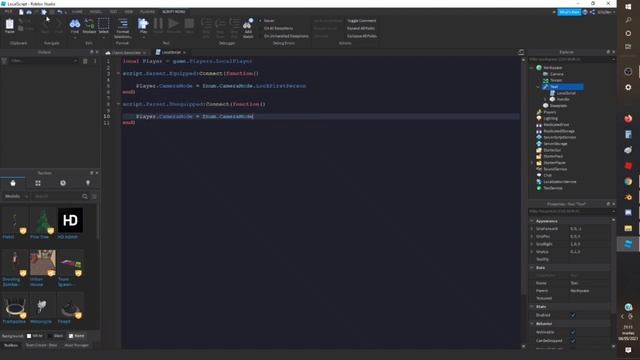Click the share icon at top right
The width and height of the screenshot is (640, 360).
pos(592,12)
